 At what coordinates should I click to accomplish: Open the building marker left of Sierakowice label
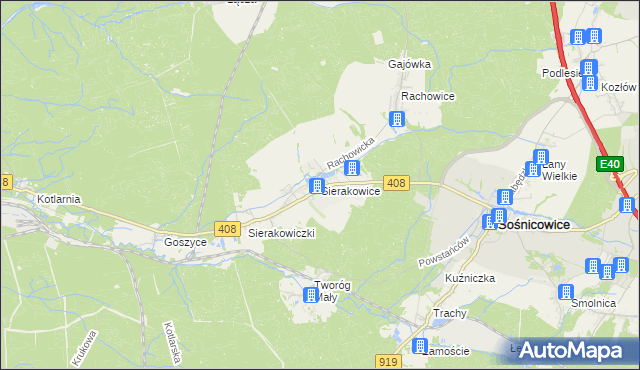[x=317, y=186]
